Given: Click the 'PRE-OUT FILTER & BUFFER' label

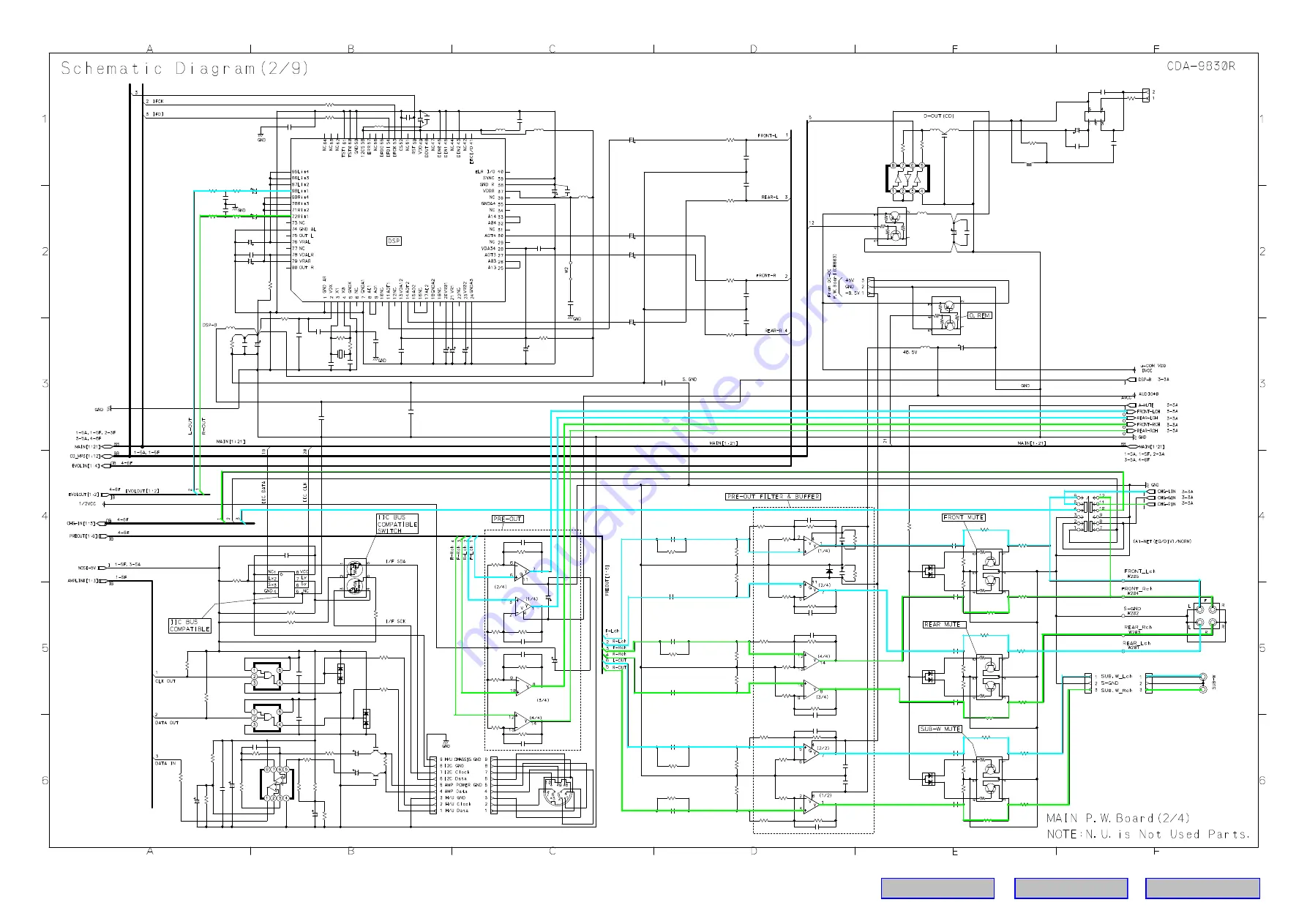Looking at the screenshot, I should tap(773, 497).
